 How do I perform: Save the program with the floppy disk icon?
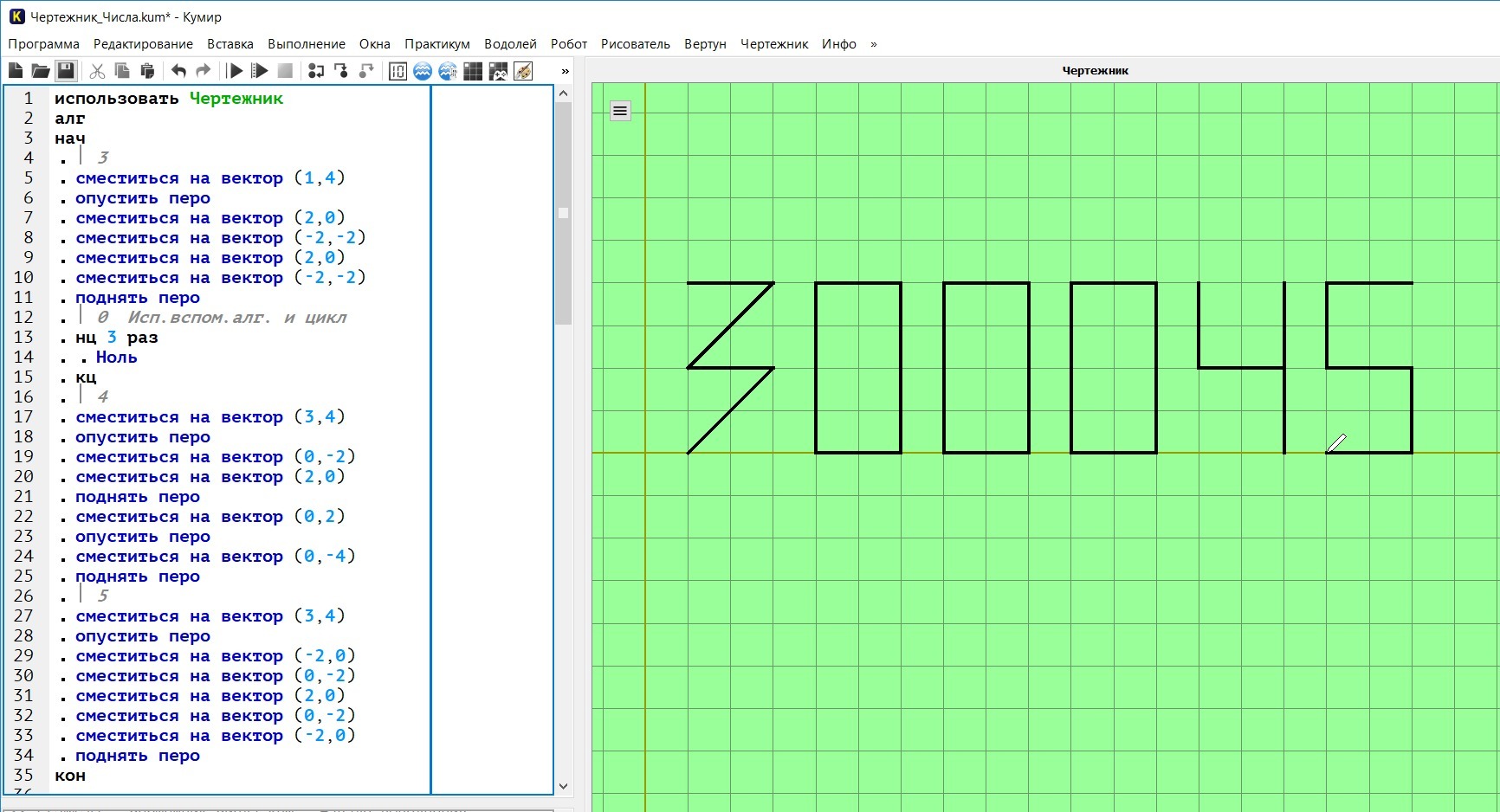click(x=66, y=71)
